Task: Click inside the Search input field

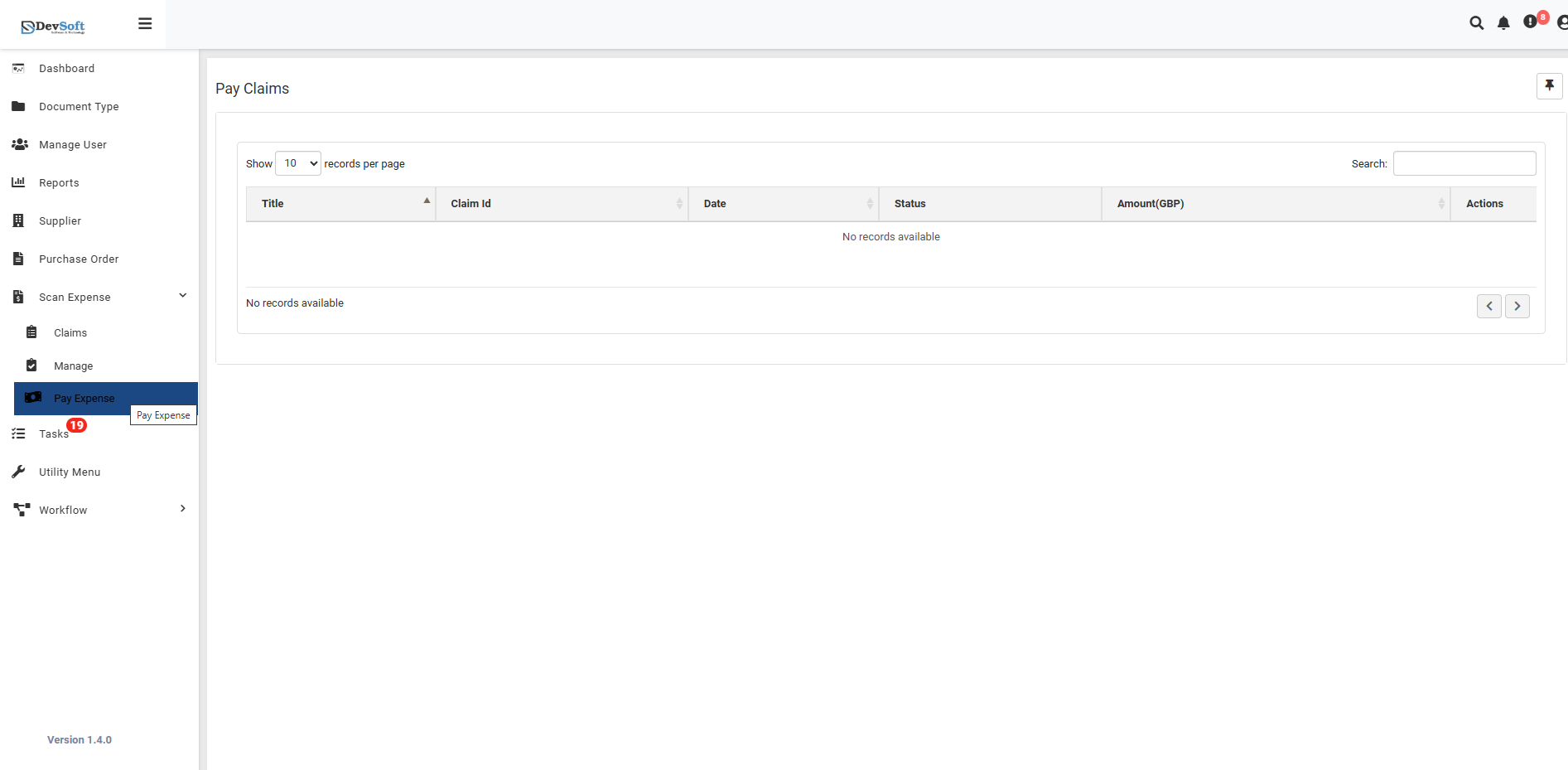Action: (x=1464, y=163)
